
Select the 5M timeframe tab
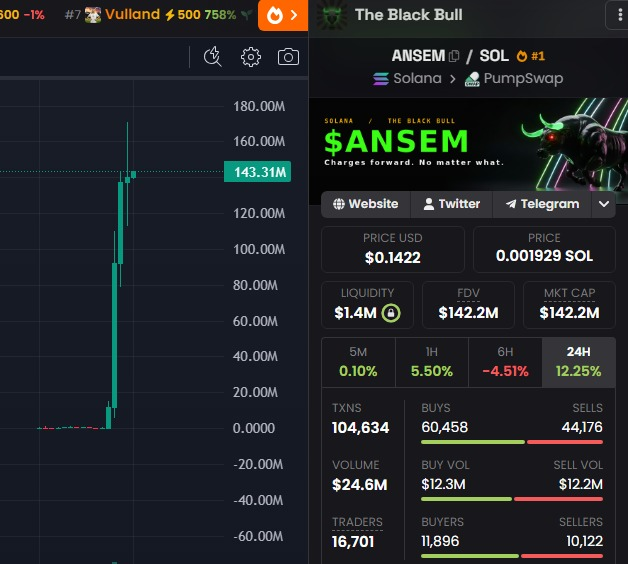pos(358,363)
